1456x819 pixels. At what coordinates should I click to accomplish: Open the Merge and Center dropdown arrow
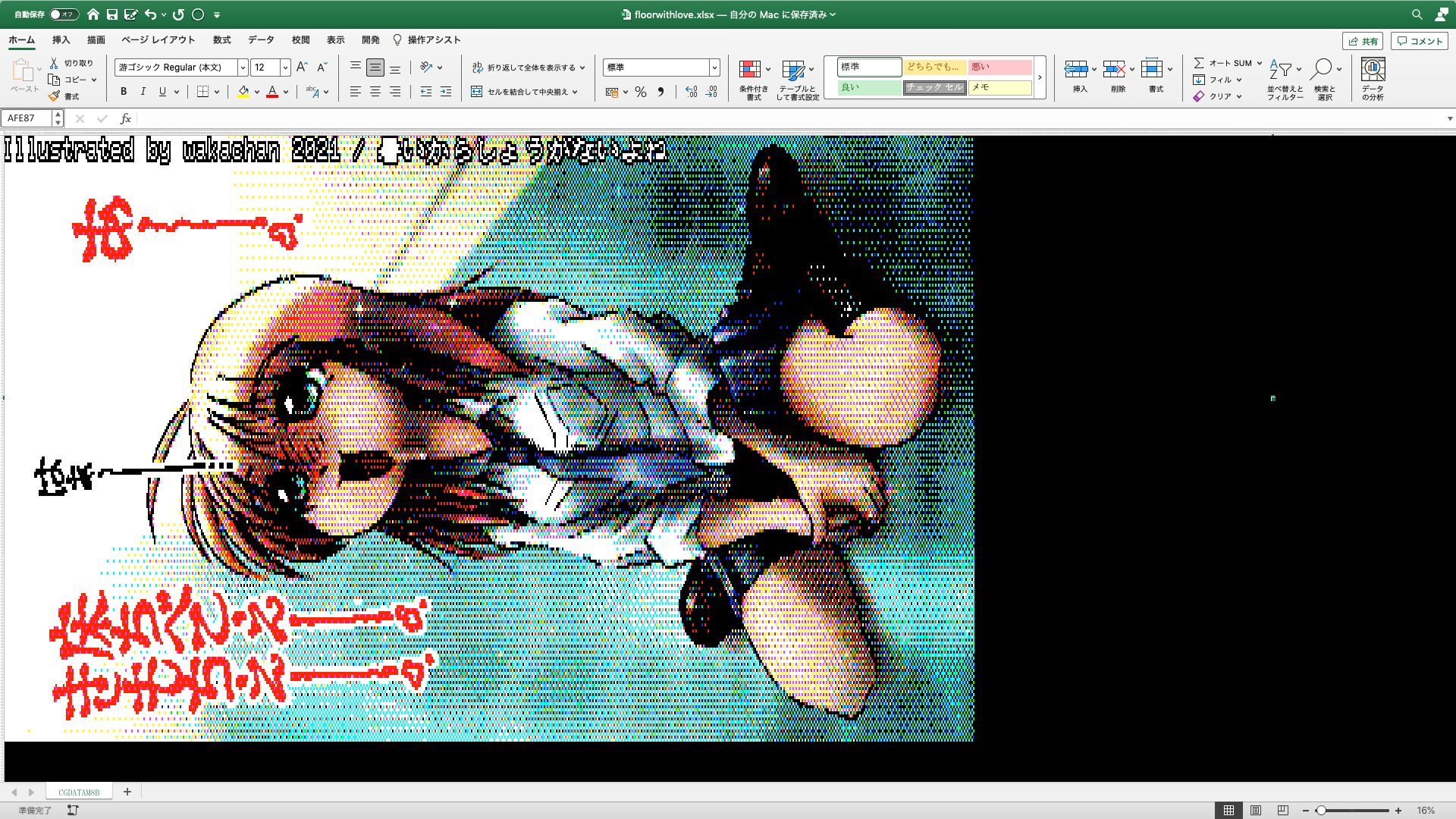tap(575, 92)
